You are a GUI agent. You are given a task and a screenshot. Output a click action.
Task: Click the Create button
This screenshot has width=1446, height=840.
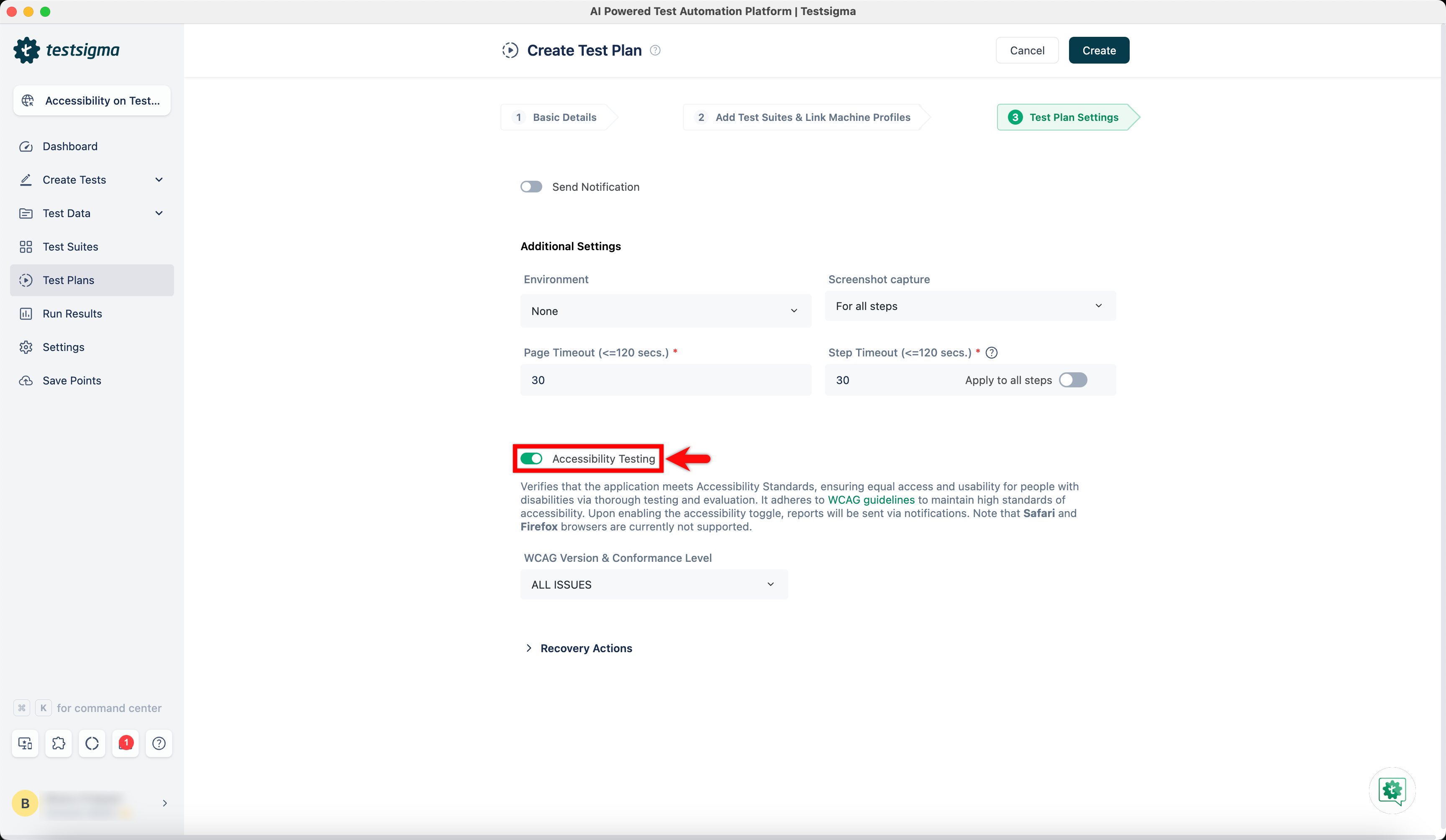1098,50
